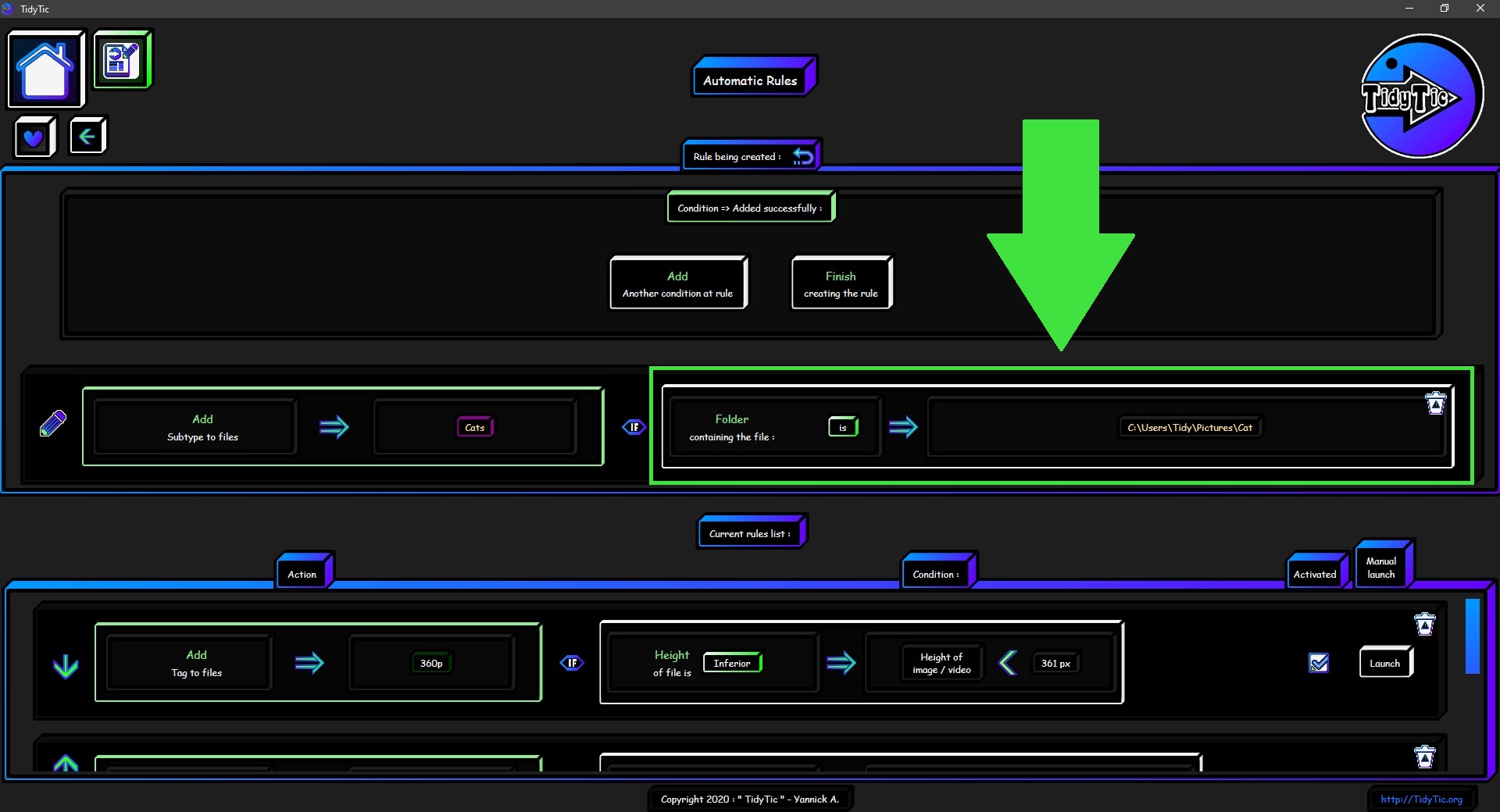Click Add Another condition at rule
The image size is (1500, 812).
678,283
